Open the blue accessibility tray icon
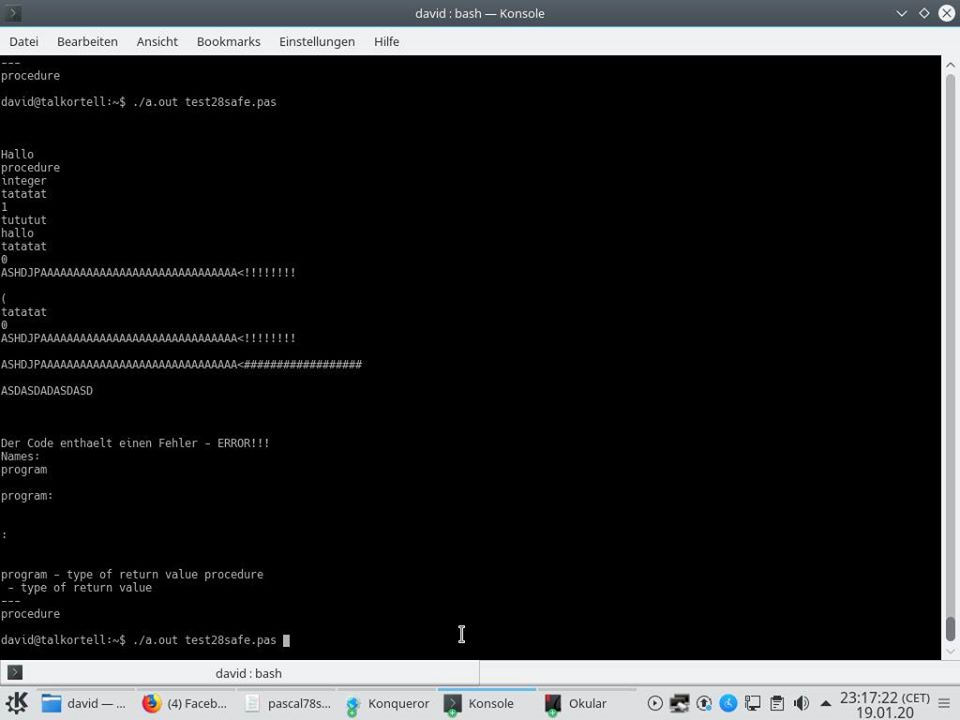 pos(728,703)
